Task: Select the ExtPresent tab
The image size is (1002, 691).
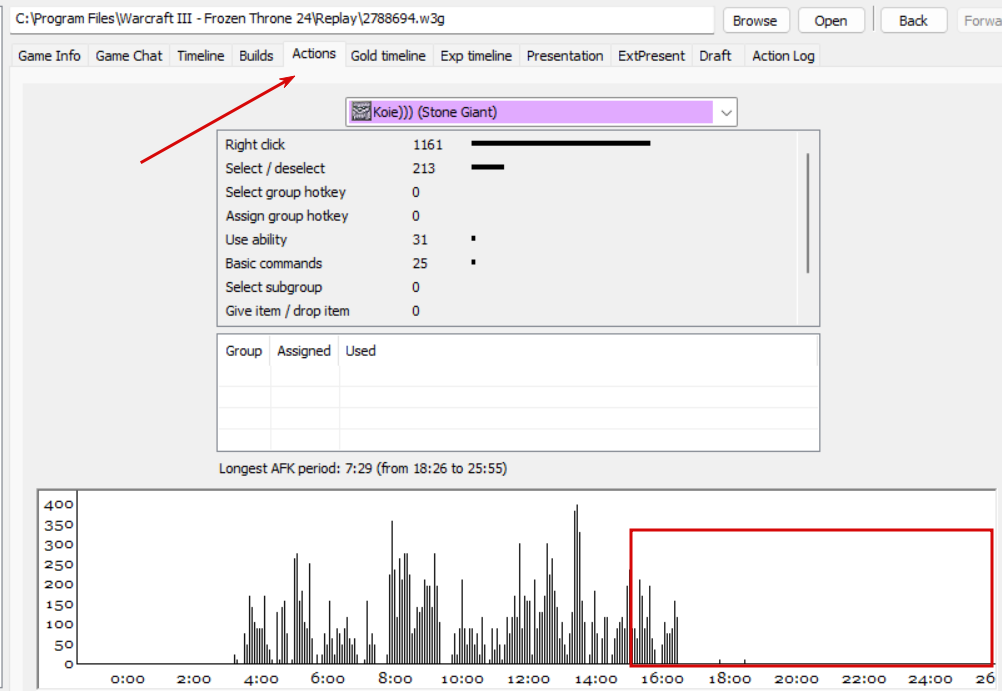Action: [x=651, y=56]
